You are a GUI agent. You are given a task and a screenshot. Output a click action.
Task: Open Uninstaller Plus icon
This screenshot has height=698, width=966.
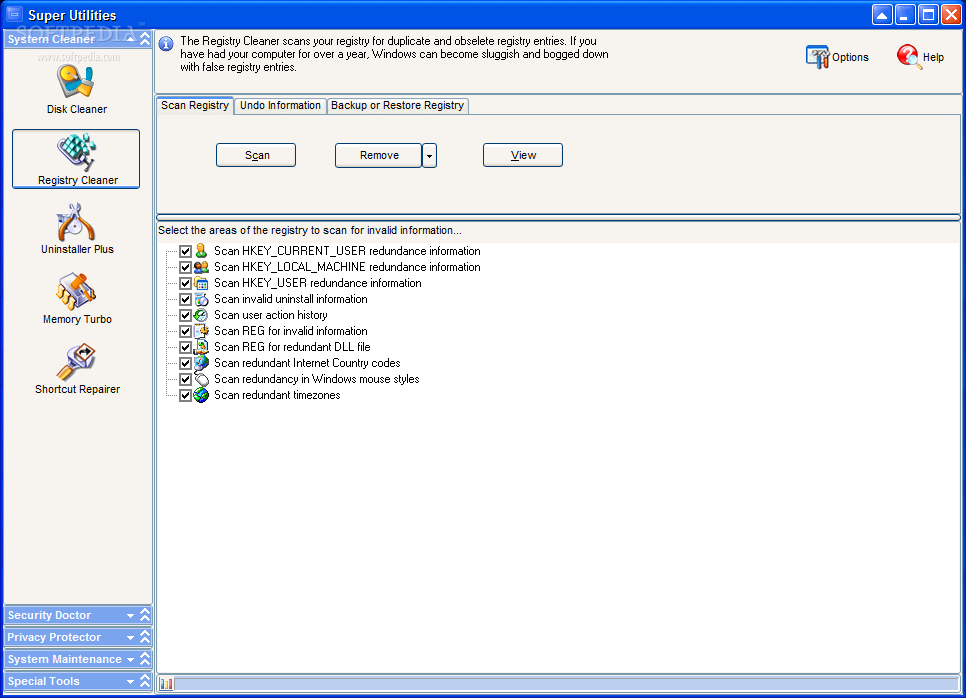tap(75, 222)
